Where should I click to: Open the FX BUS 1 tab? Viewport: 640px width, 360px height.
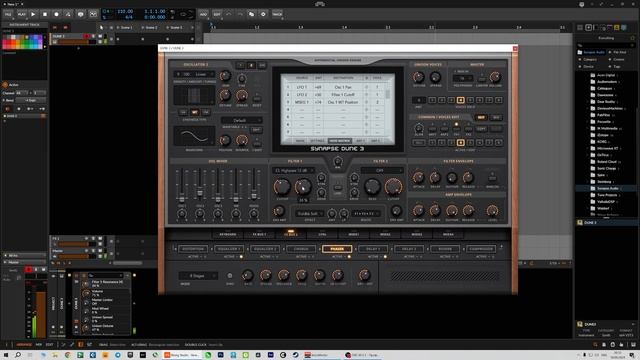(259, 234)
